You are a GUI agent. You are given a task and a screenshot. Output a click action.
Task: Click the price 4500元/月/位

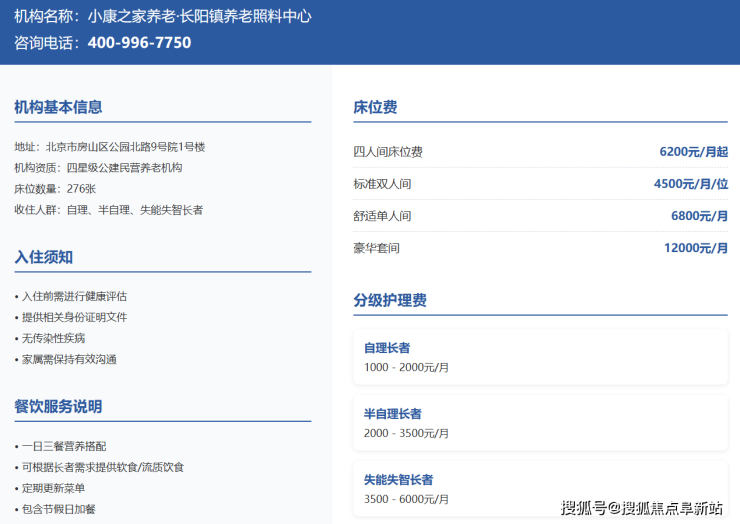coord(690,184)
